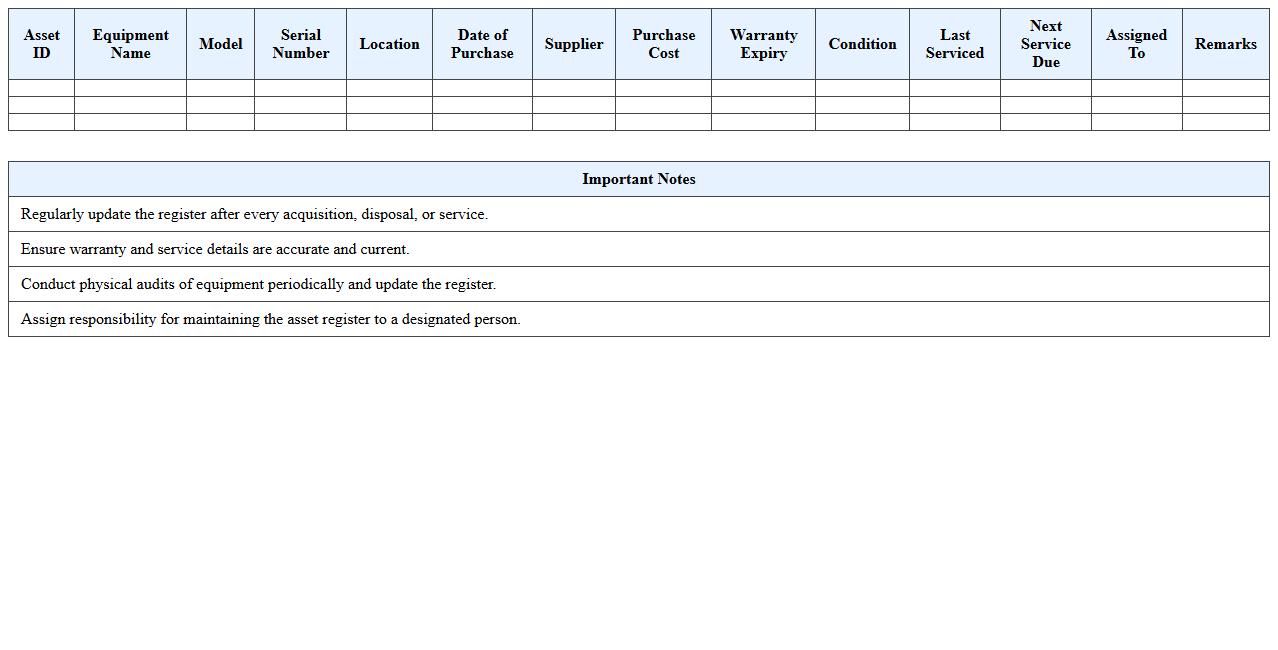The width and height of the screenshot is (1278, 650).
Task: Select the Serial Number header cell
Action: (300, 44)
